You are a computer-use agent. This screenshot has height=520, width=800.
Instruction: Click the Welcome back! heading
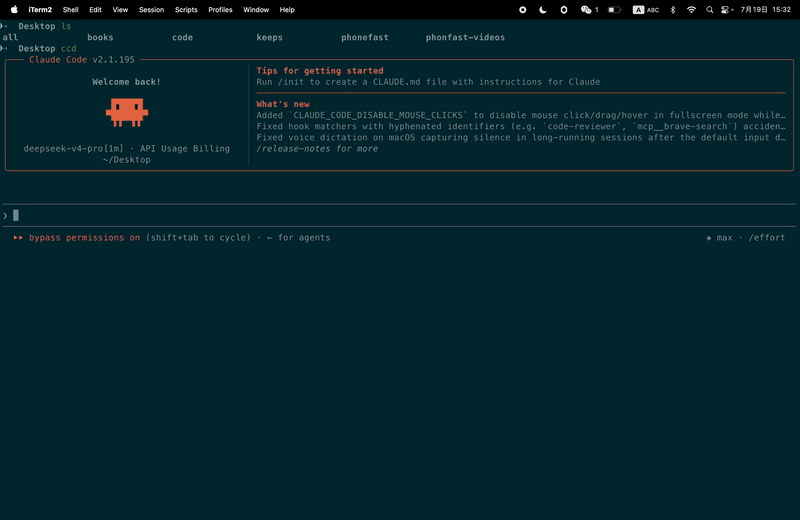click(x=127, y=82)
